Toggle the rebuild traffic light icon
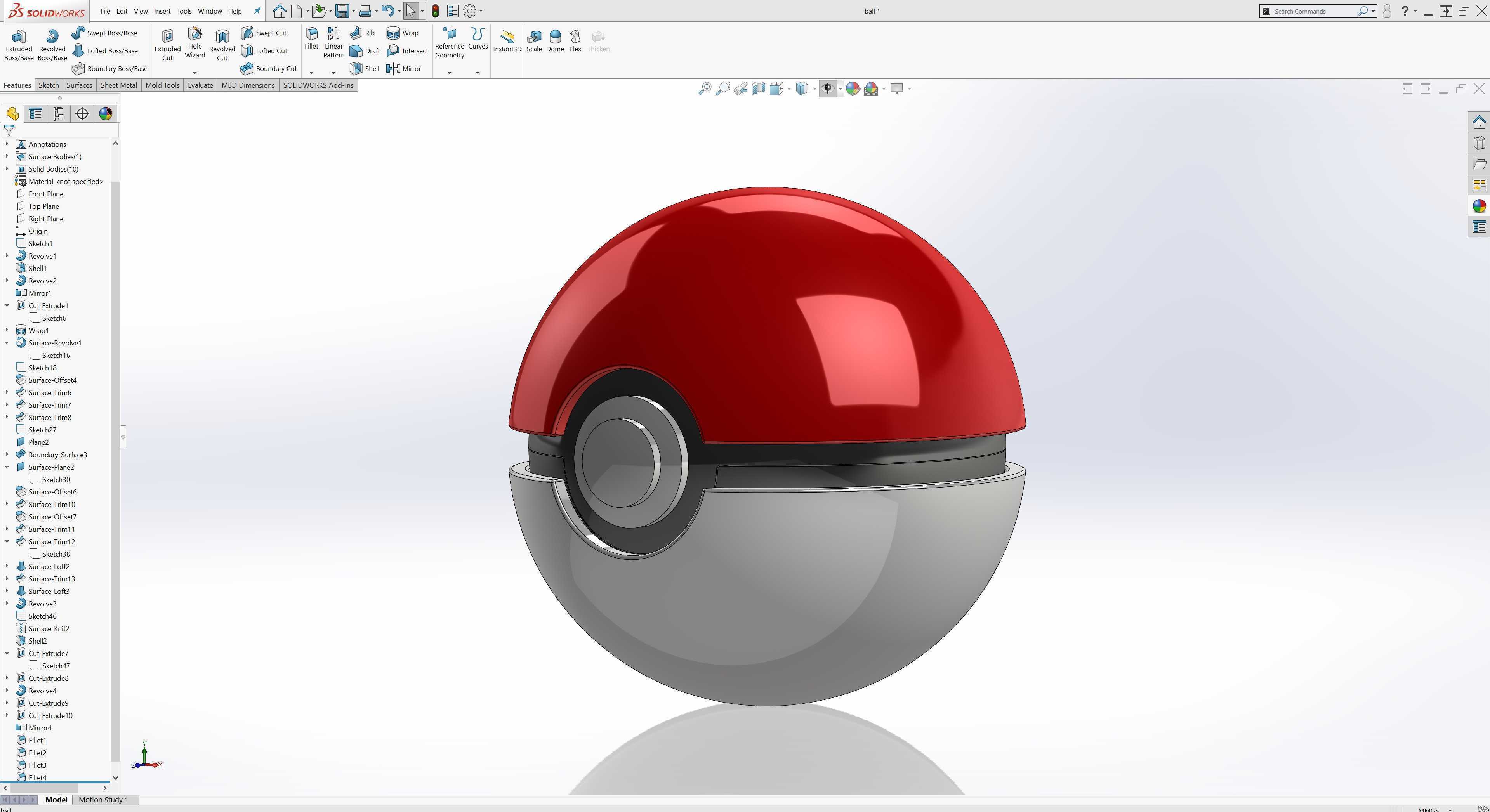The height and width of the screenshot is (812, 1490). click(x=436, y=11)
